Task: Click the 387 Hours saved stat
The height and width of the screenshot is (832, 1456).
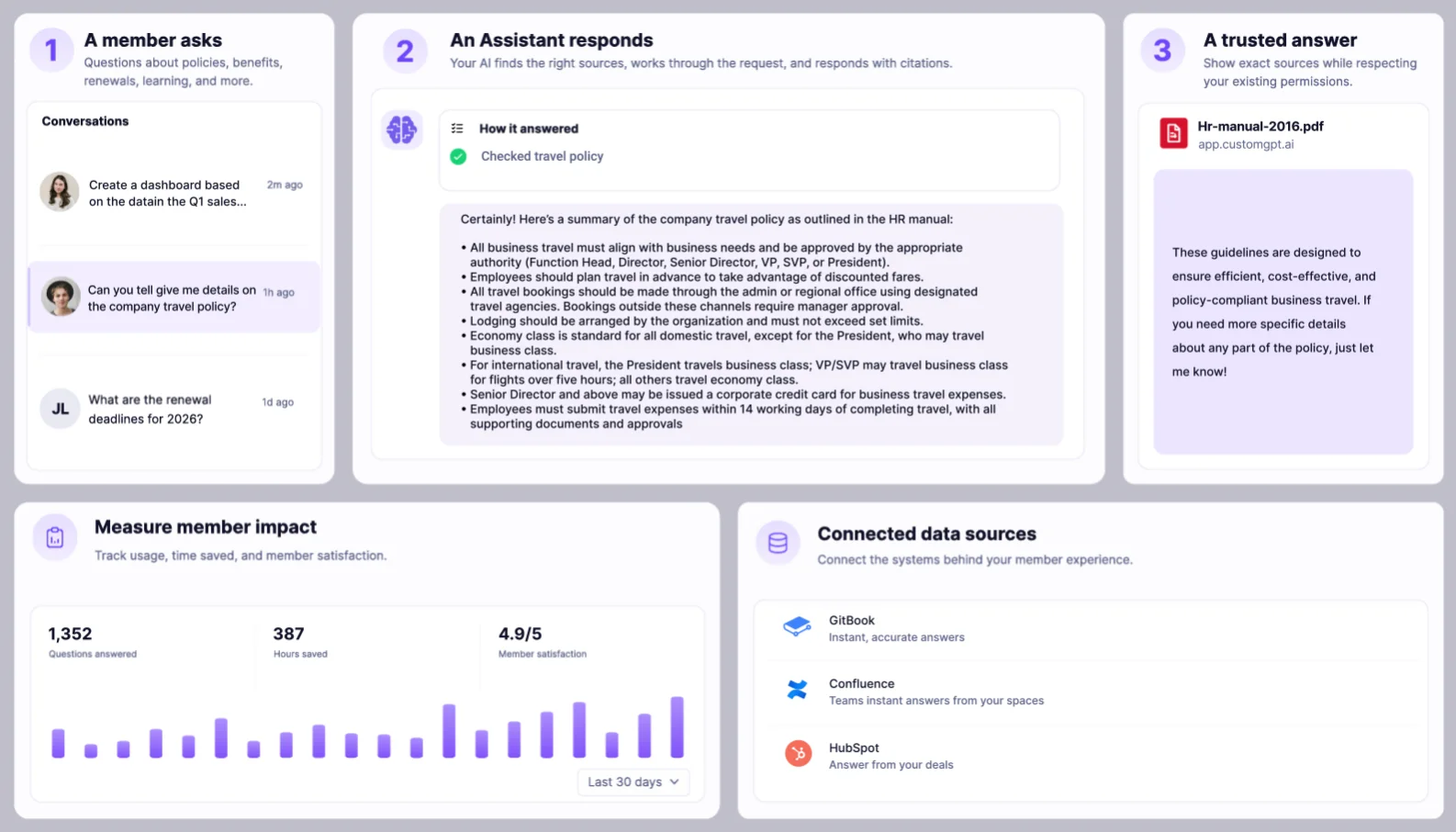Action: tap(300, 642)
